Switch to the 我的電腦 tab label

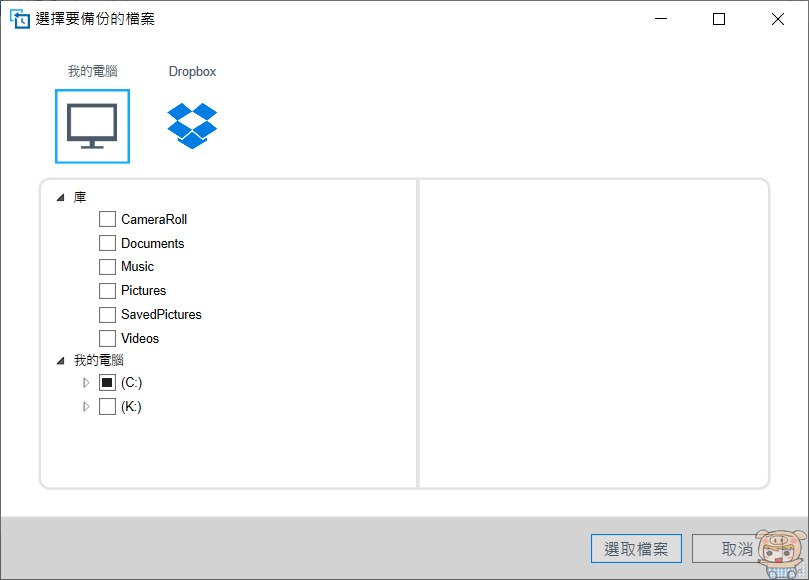92,71
